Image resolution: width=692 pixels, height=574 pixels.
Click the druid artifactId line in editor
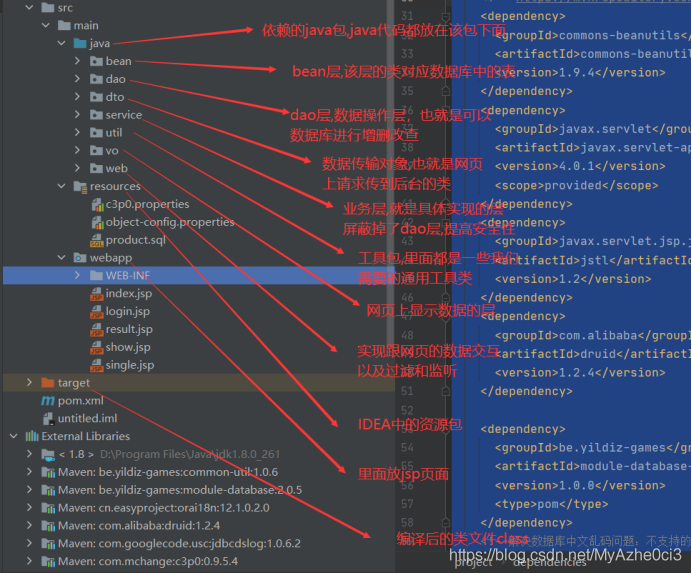[x=591, y=354]
